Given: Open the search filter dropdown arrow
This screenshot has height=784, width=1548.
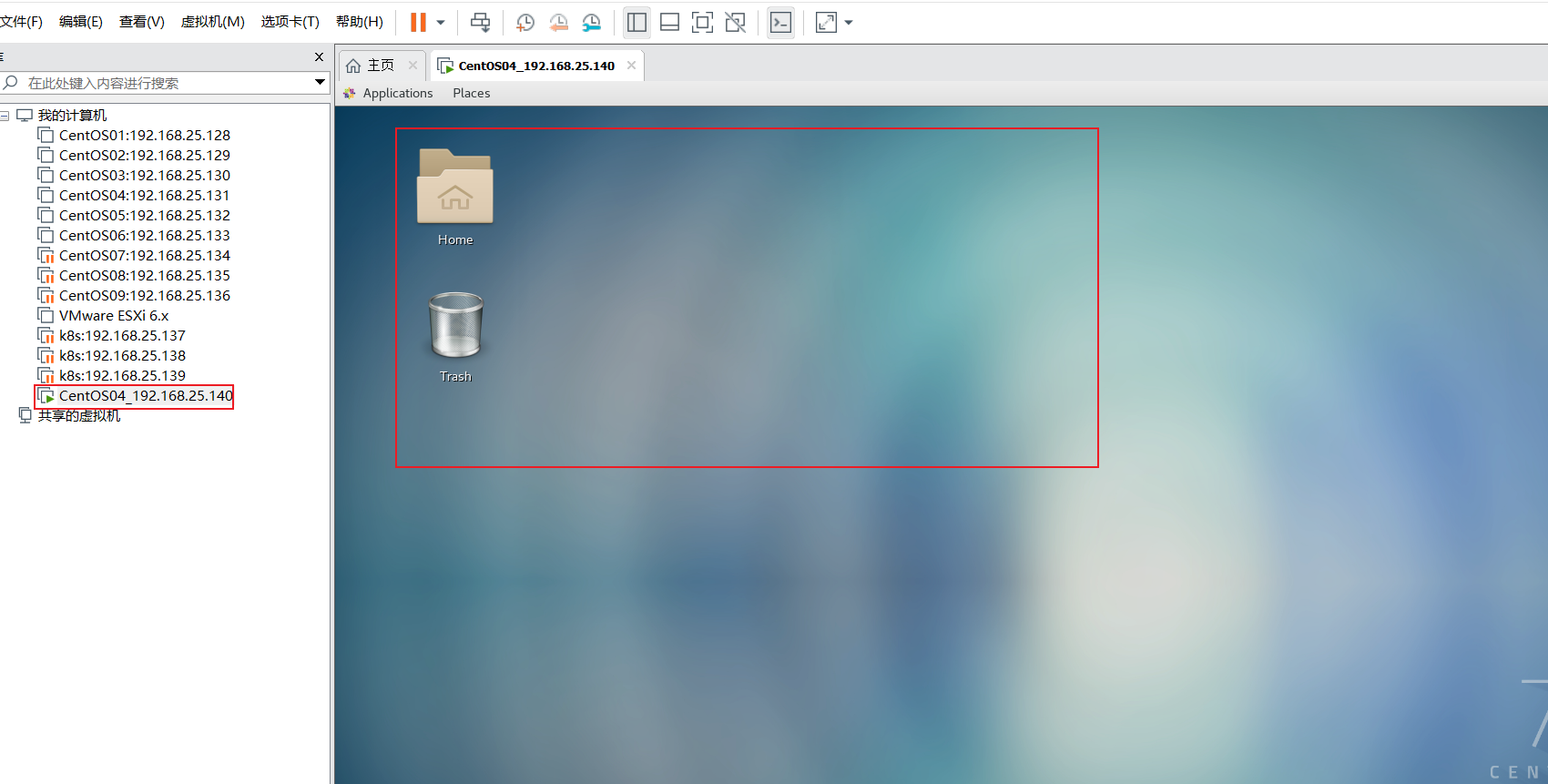Looking at the screenshot, I should click(320, 82).
